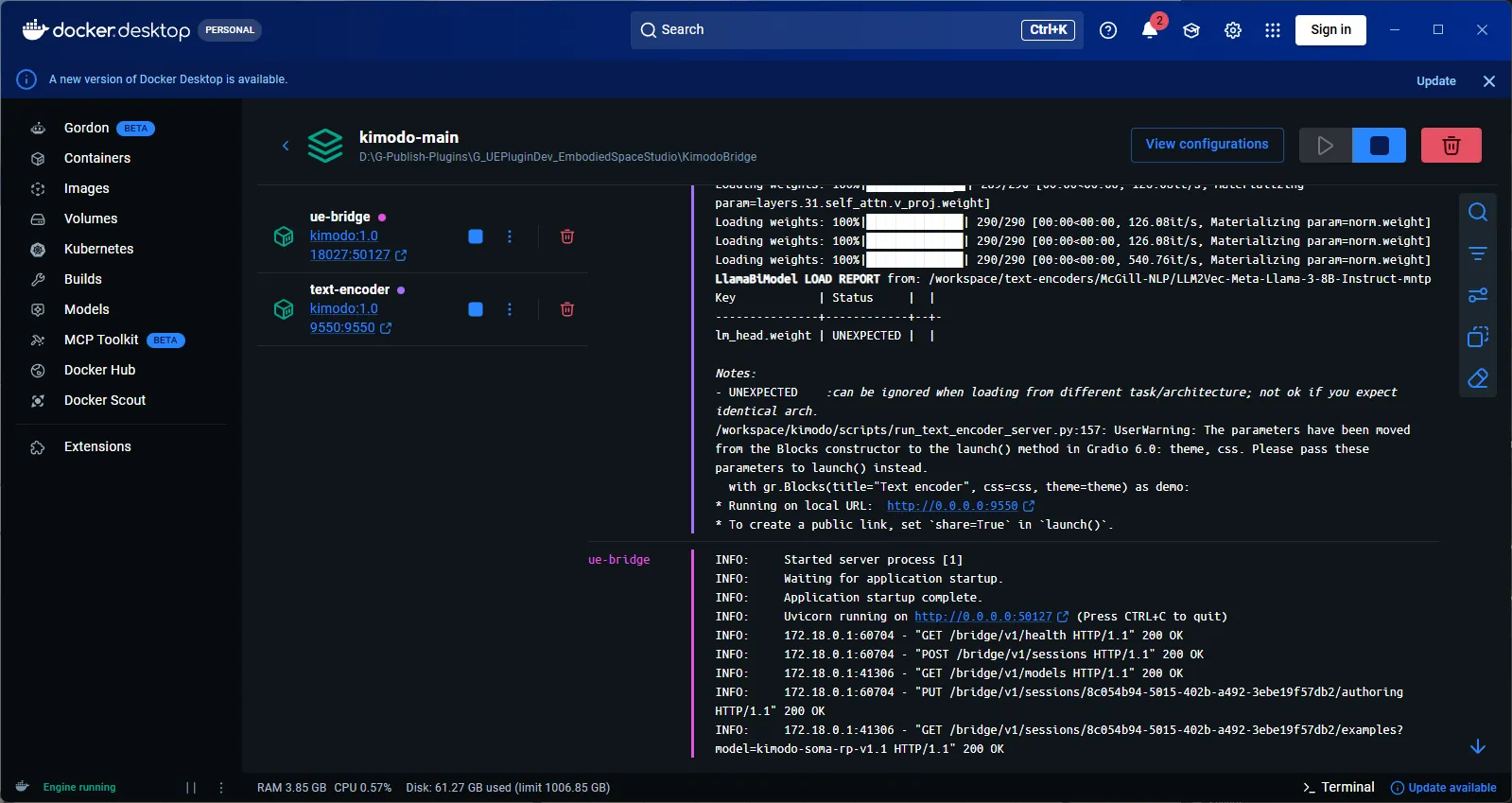The image size is (1512, 803).
Task: Pause the Docker engine
Action: [x=191, y=787]
